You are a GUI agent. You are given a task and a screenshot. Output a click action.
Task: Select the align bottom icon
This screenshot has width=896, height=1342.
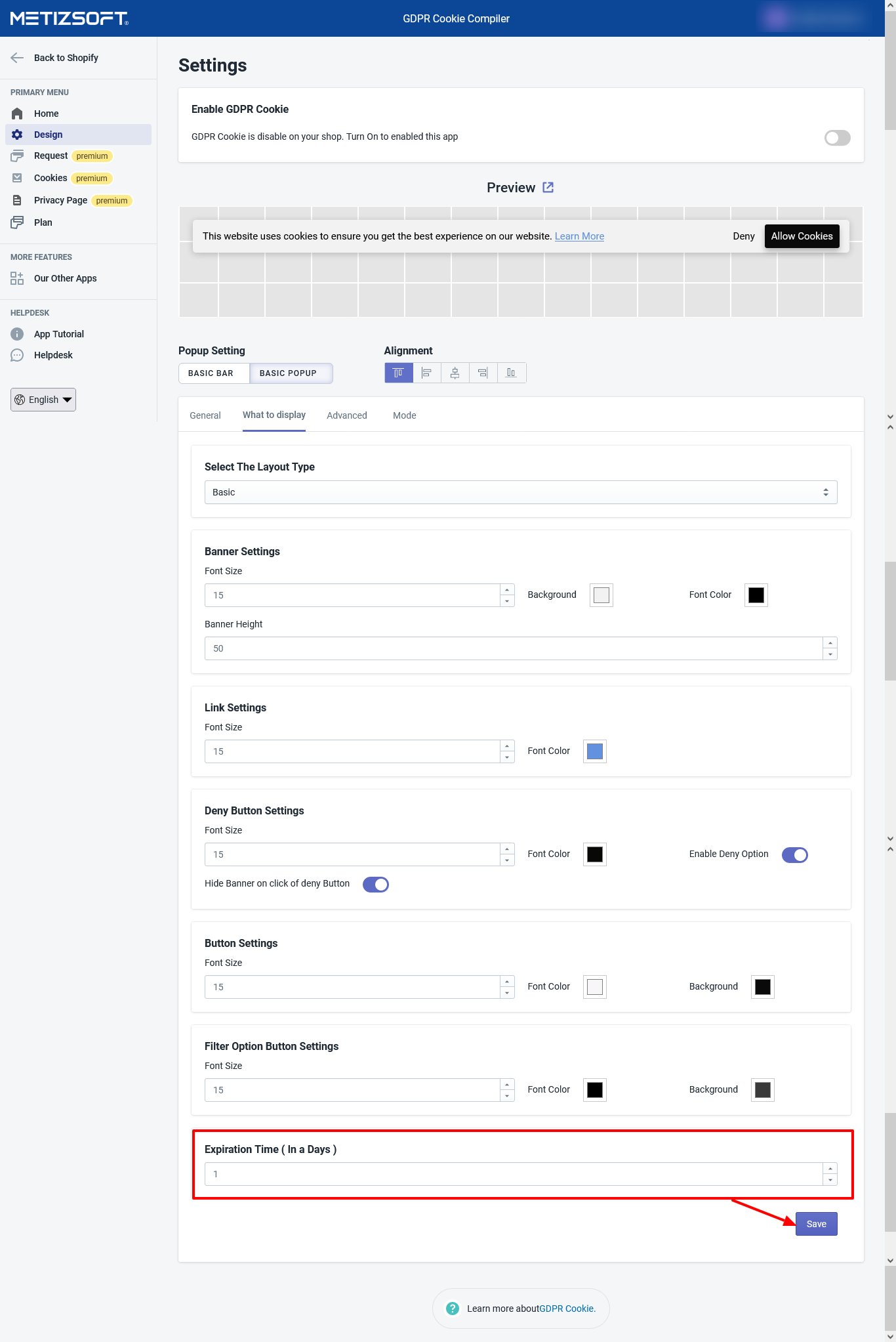coord(511,373)
